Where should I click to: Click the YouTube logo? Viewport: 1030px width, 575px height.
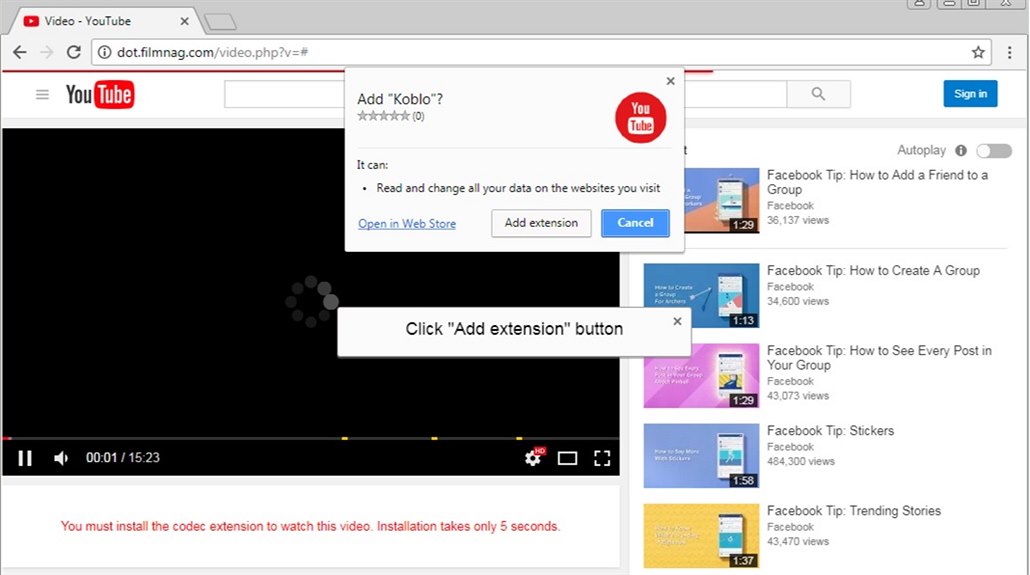click(100, 95)
